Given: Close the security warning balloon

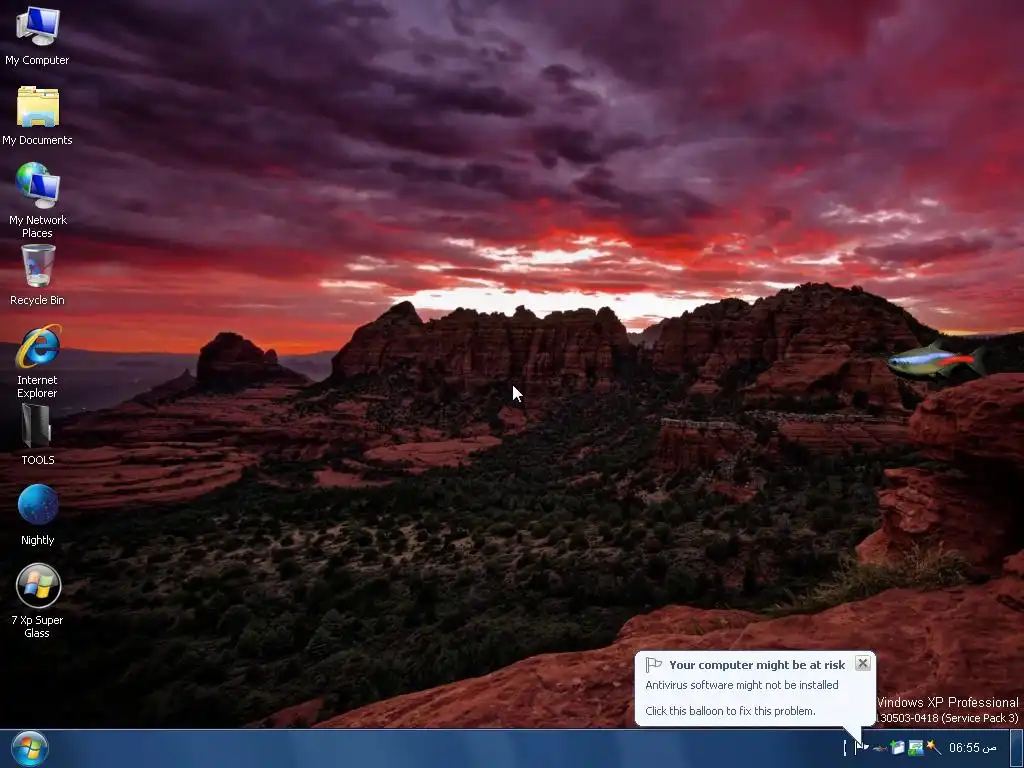Looking at the screenshot, I should pyautogui.click(x=863, y=664).
